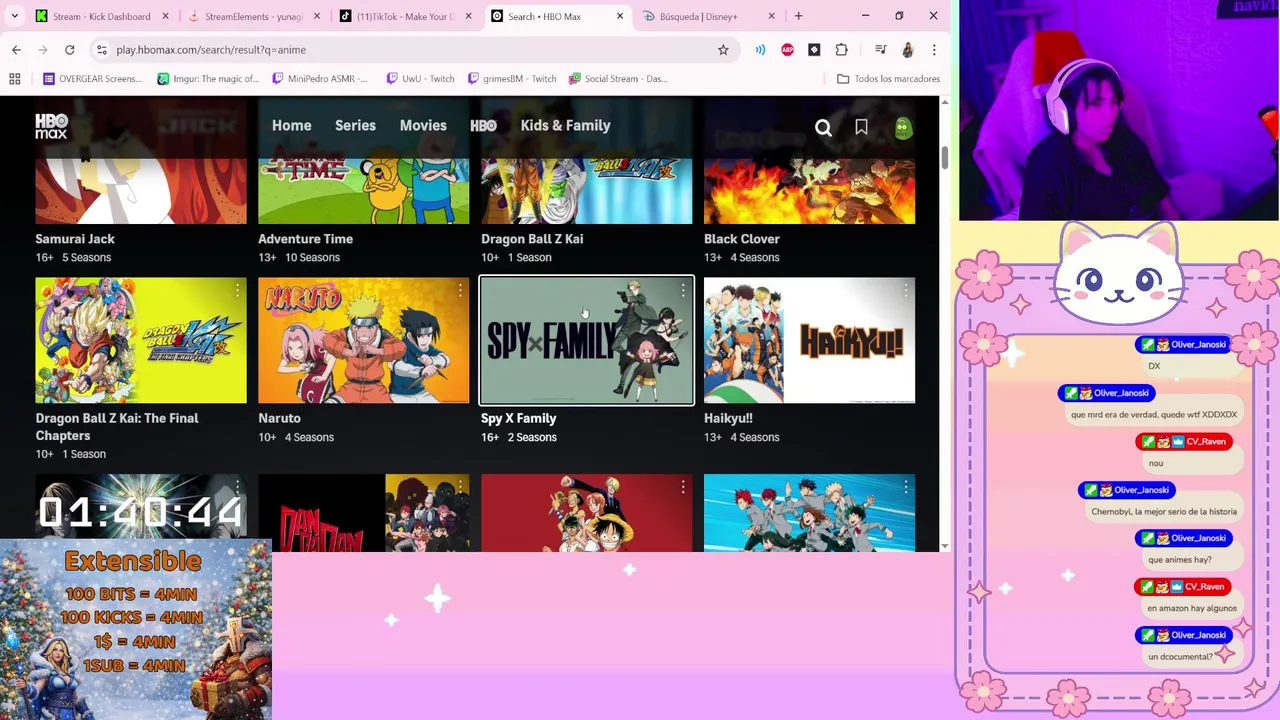
Task: Open MiniPedro ASMR bookmark
Action: tap(320, 78)
